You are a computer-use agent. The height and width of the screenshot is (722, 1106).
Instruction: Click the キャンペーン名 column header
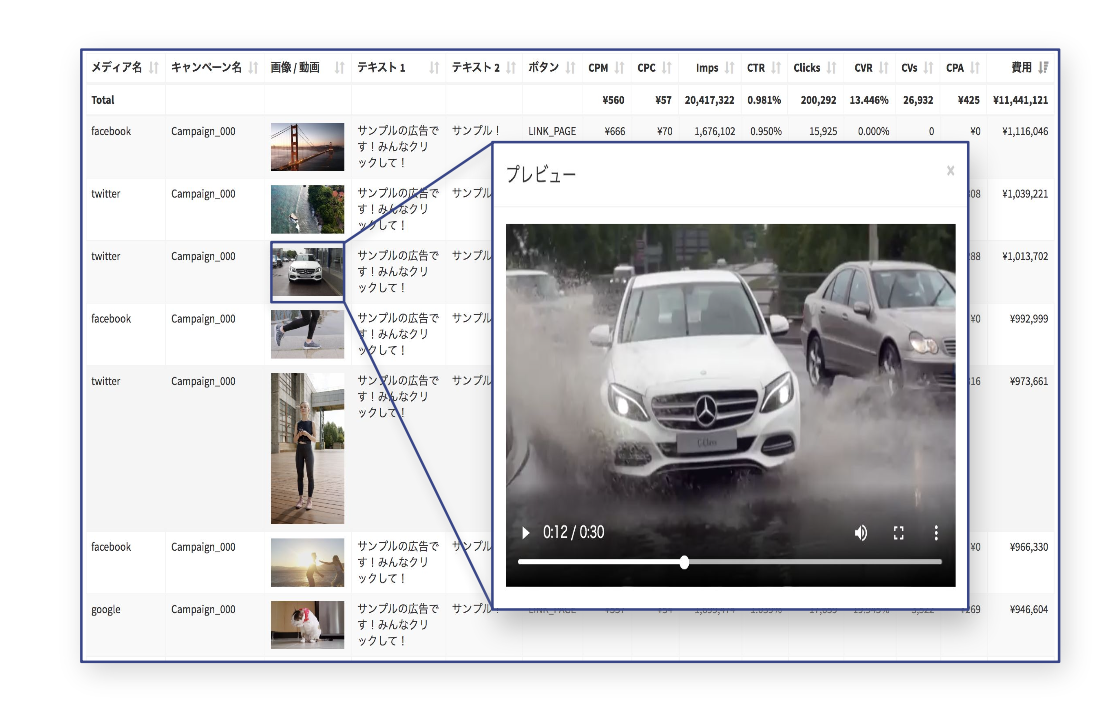coord(206,68)
